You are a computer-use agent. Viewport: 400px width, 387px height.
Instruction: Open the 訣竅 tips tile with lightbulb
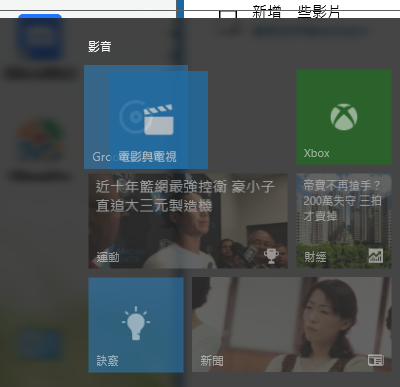pos(136,325)
